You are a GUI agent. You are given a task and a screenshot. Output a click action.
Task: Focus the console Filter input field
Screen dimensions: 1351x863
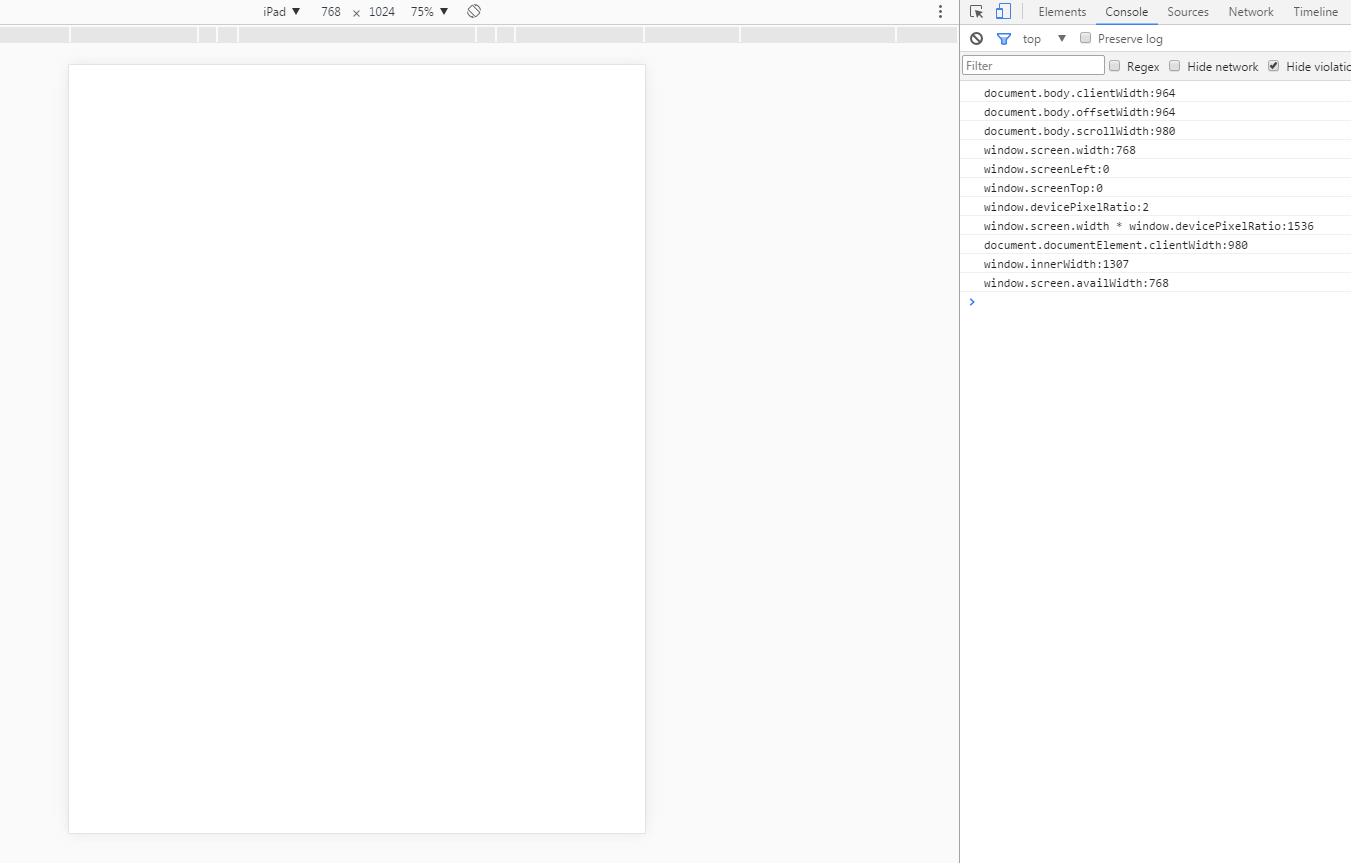click(x=1033, y=65)
